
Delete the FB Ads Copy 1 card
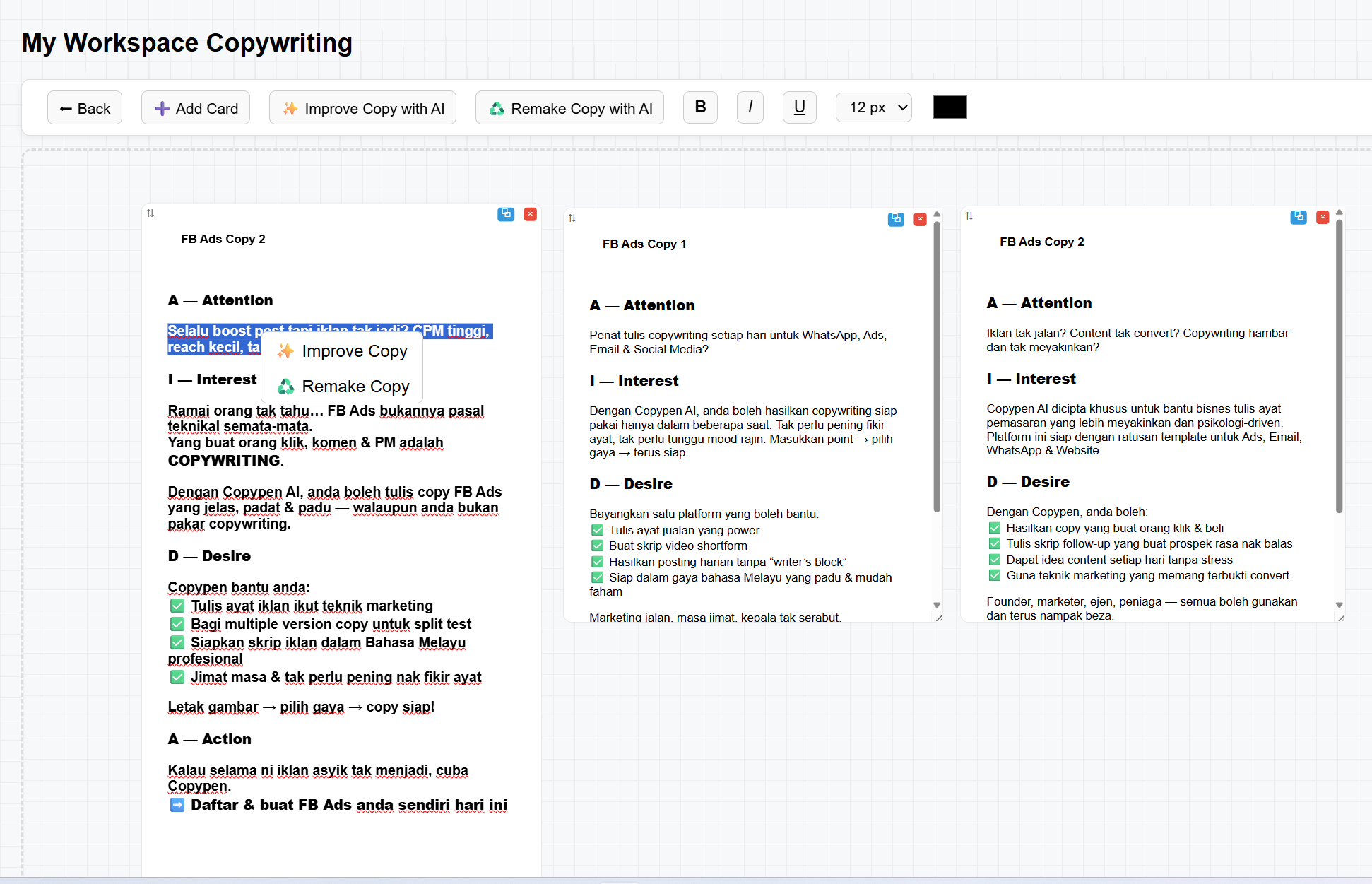pos(920,219)
